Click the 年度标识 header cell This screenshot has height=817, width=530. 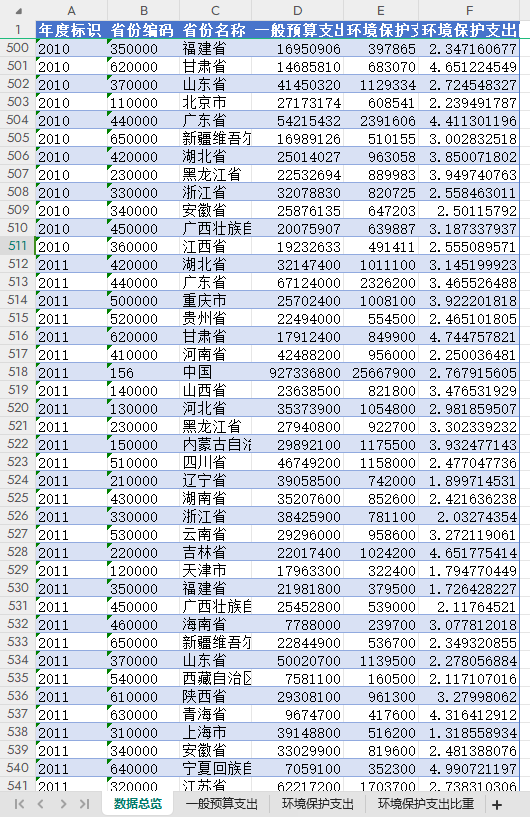pos(71,30)
